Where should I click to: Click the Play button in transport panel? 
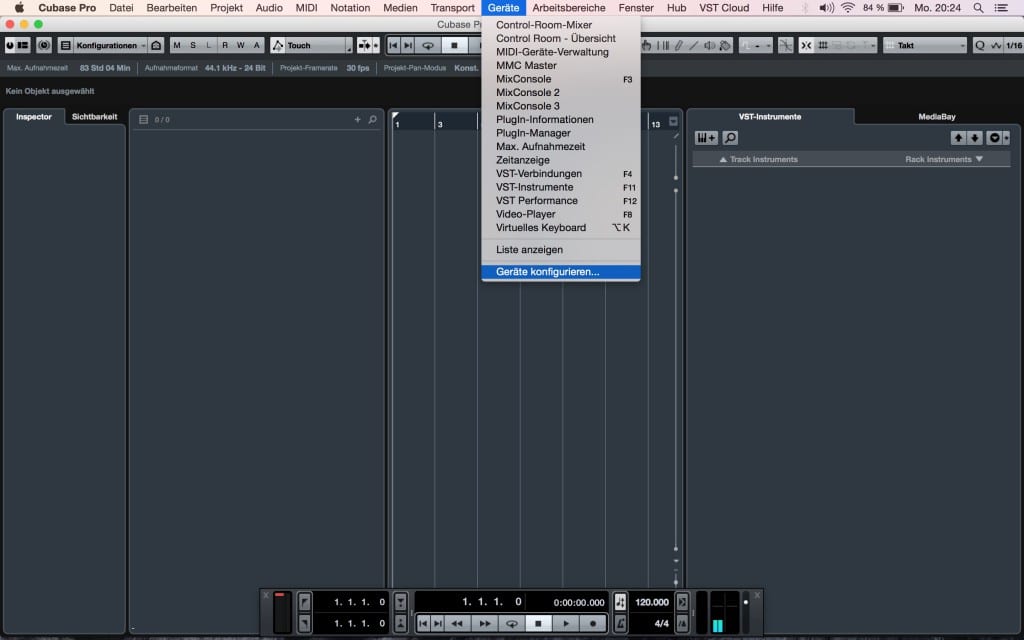[x=566, y=624]
